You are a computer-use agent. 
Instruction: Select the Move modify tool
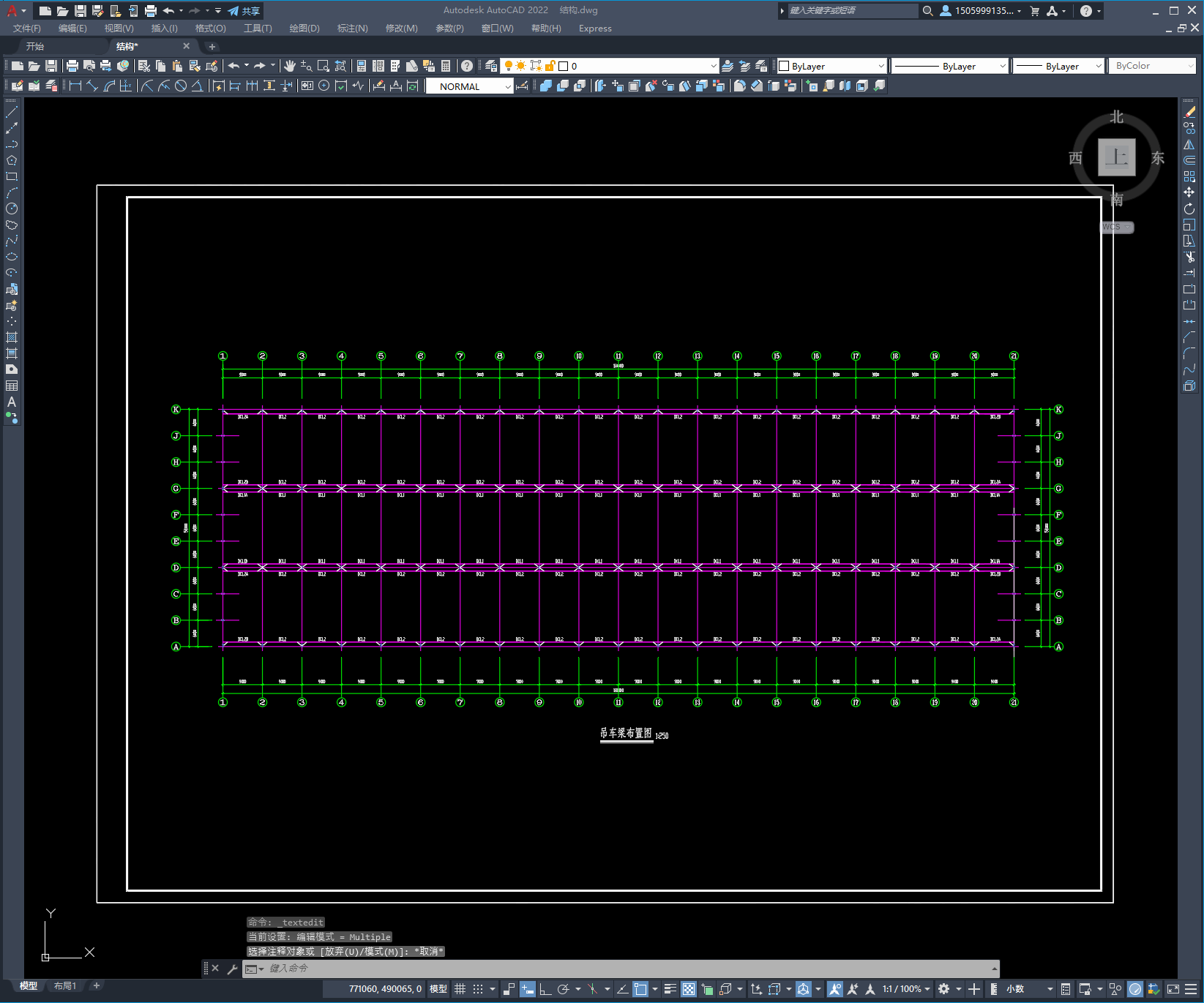coord(1189,192)
